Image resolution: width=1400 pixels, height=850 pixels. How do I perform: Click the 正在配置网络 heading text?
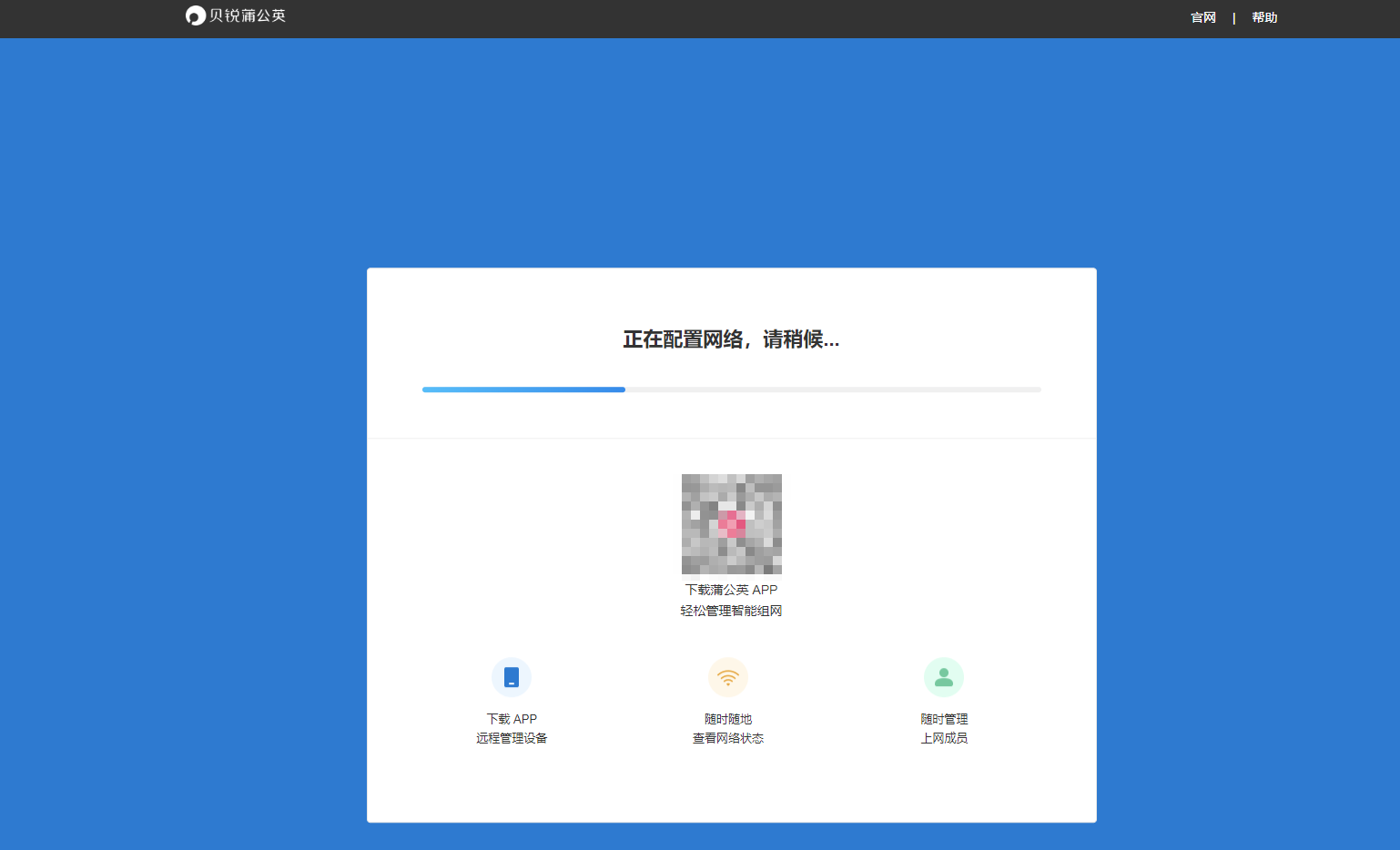pos(731,339)
